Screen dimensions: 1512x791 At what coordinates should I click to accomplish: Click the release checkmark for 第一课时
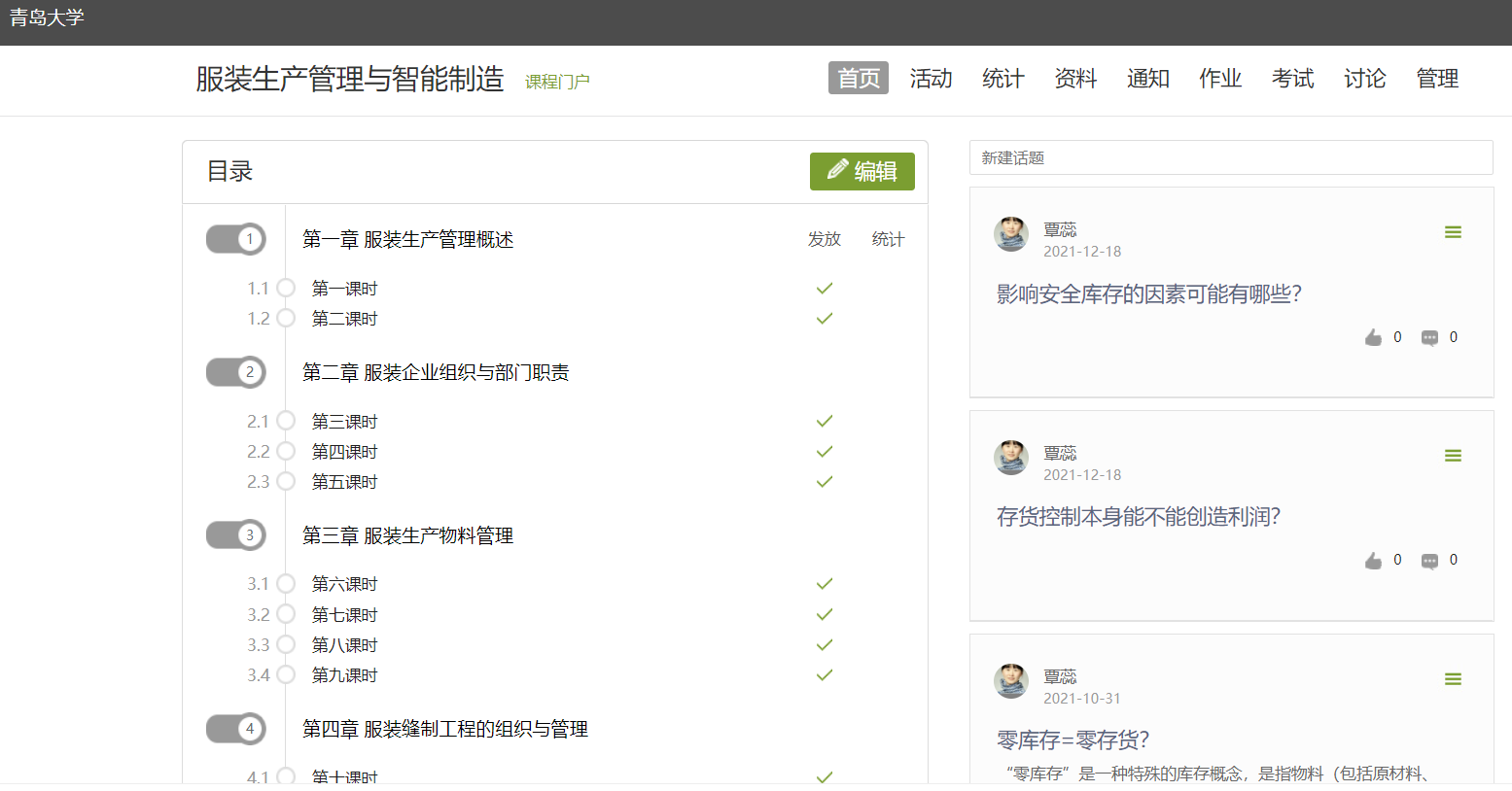(x=825, y=289)
